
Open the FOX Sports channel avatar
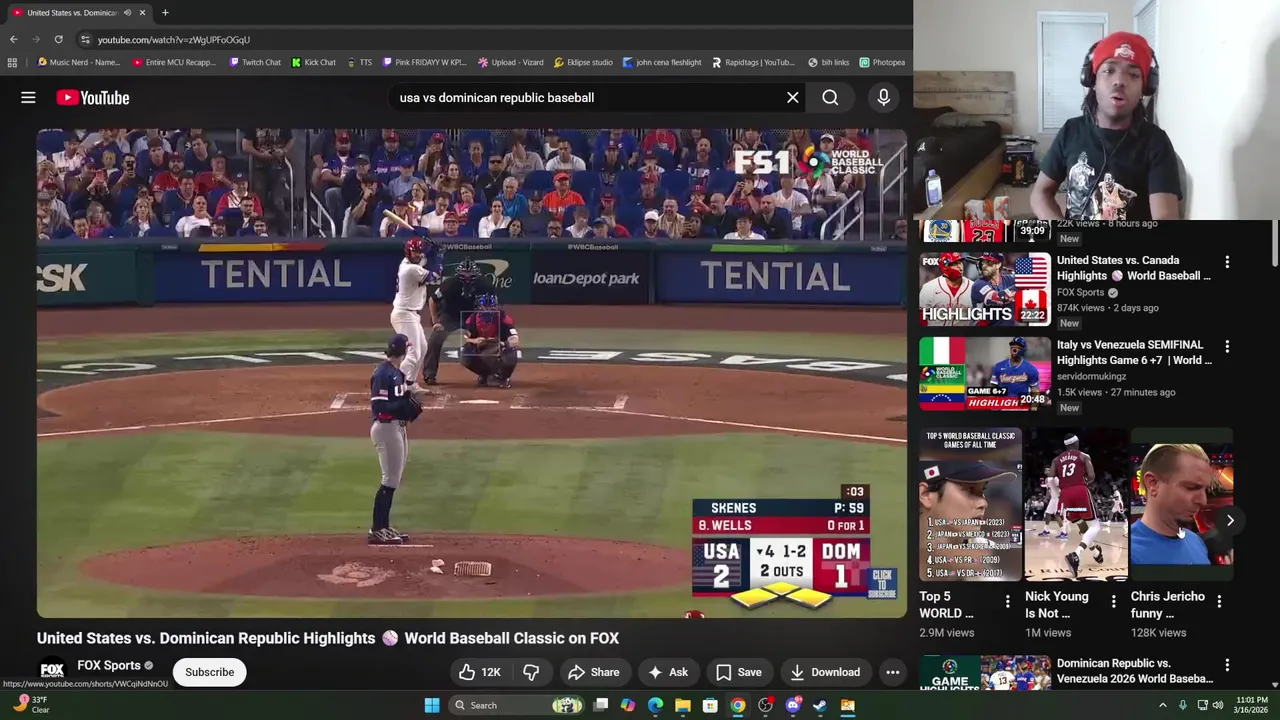click(x=52, y=670)
